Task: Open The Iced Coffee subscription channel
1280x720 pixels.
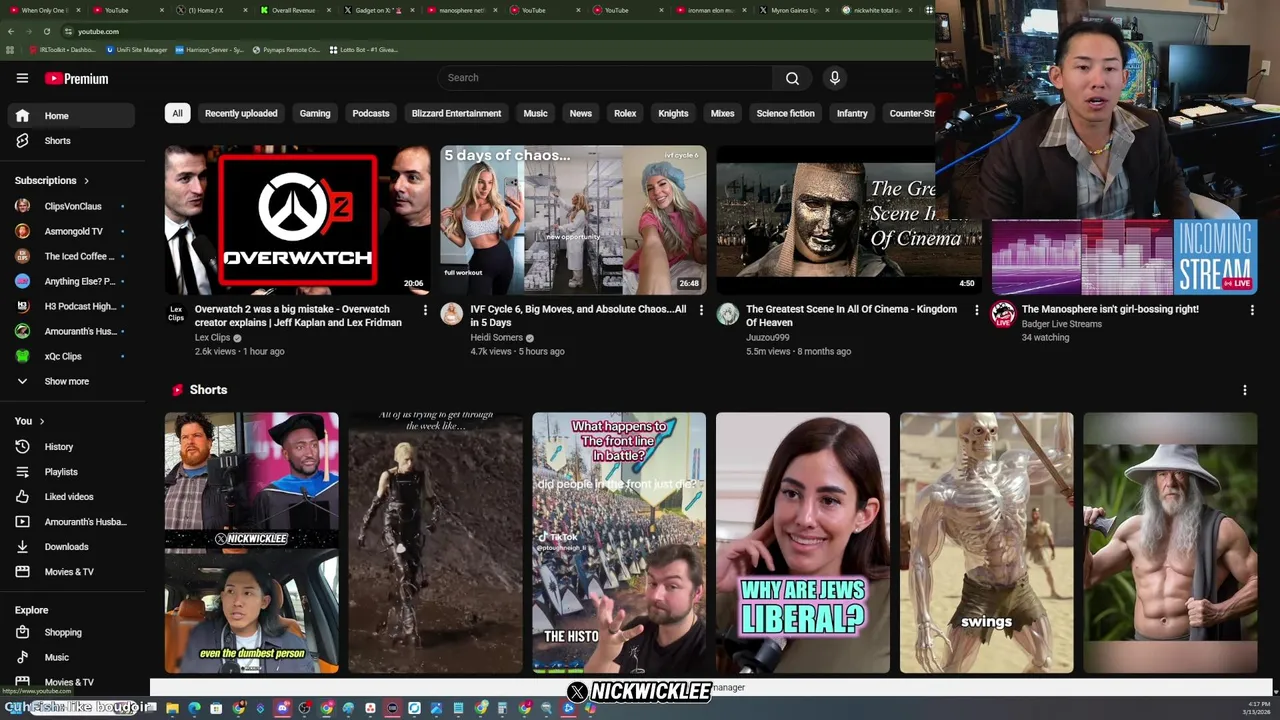Action: pyautogui.click(x=70, y=256)
